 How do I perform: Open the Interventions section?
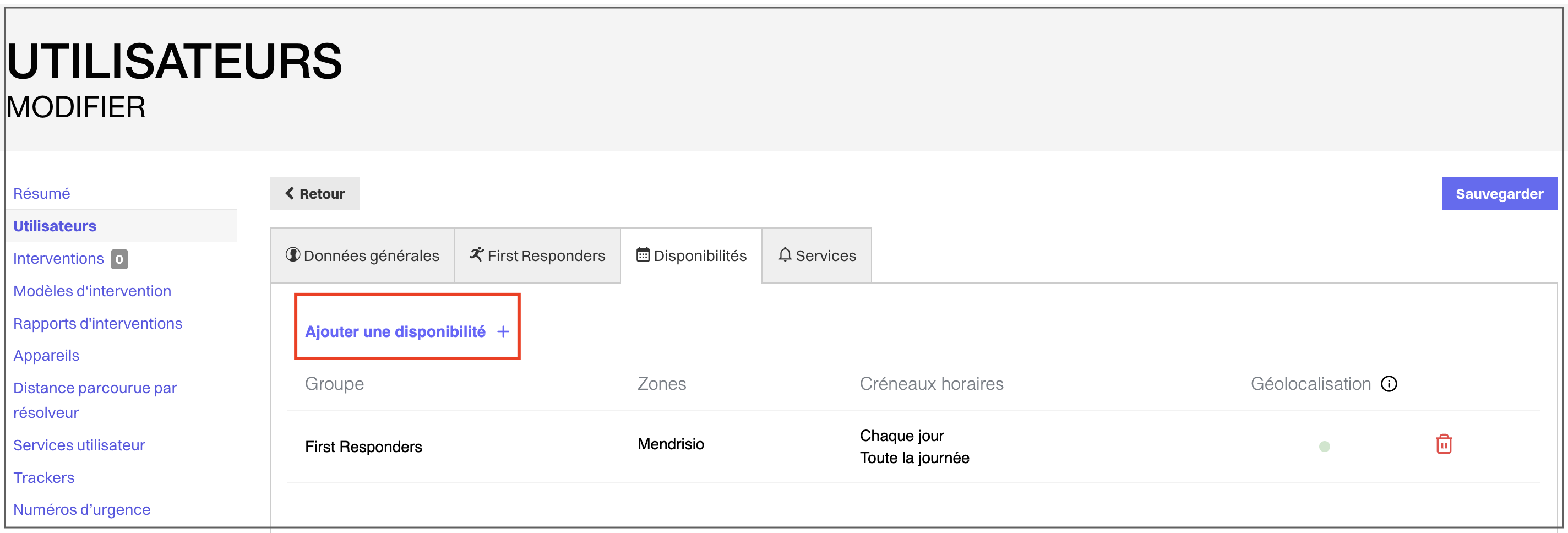58,258
